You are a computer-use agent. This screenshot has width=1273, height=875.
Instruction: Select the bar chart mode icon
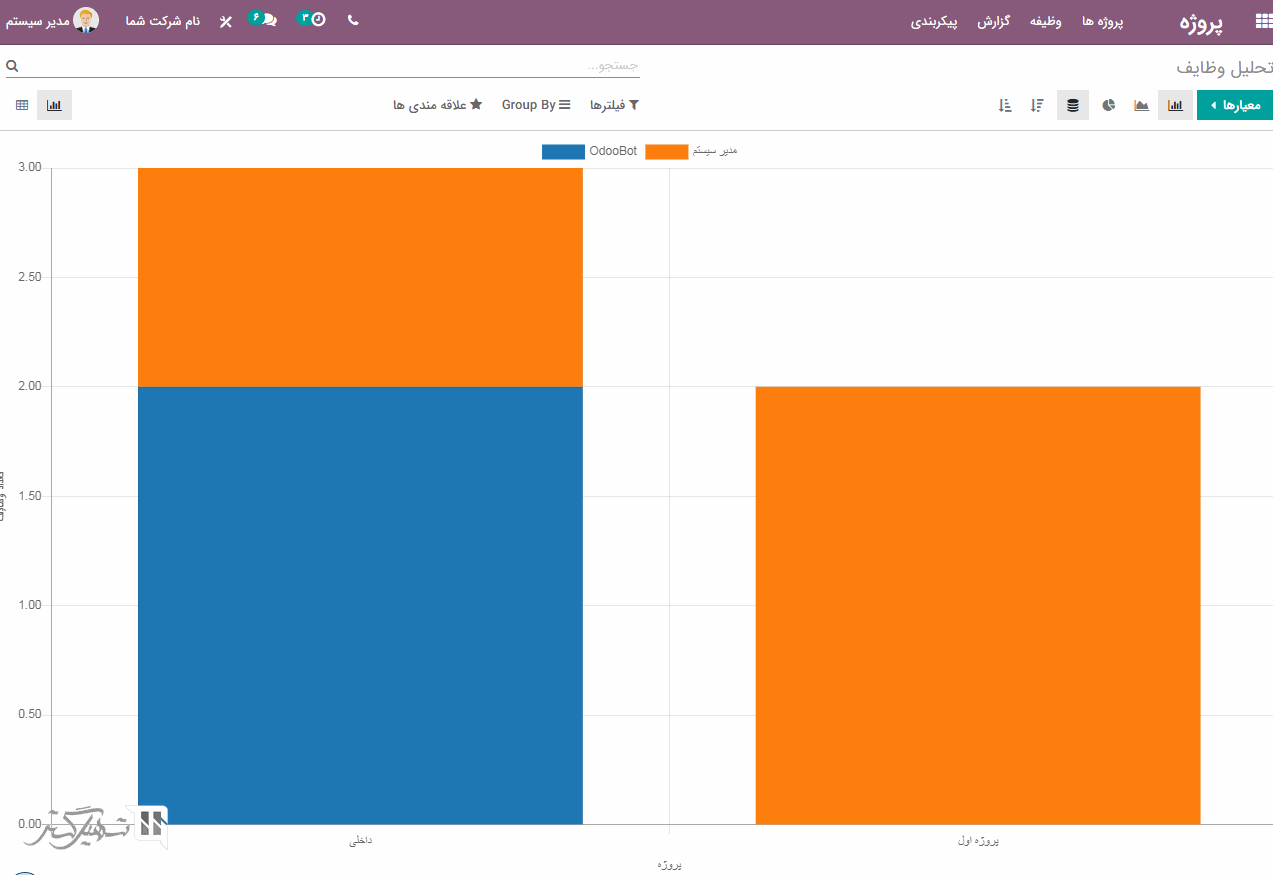point(1176,105)
